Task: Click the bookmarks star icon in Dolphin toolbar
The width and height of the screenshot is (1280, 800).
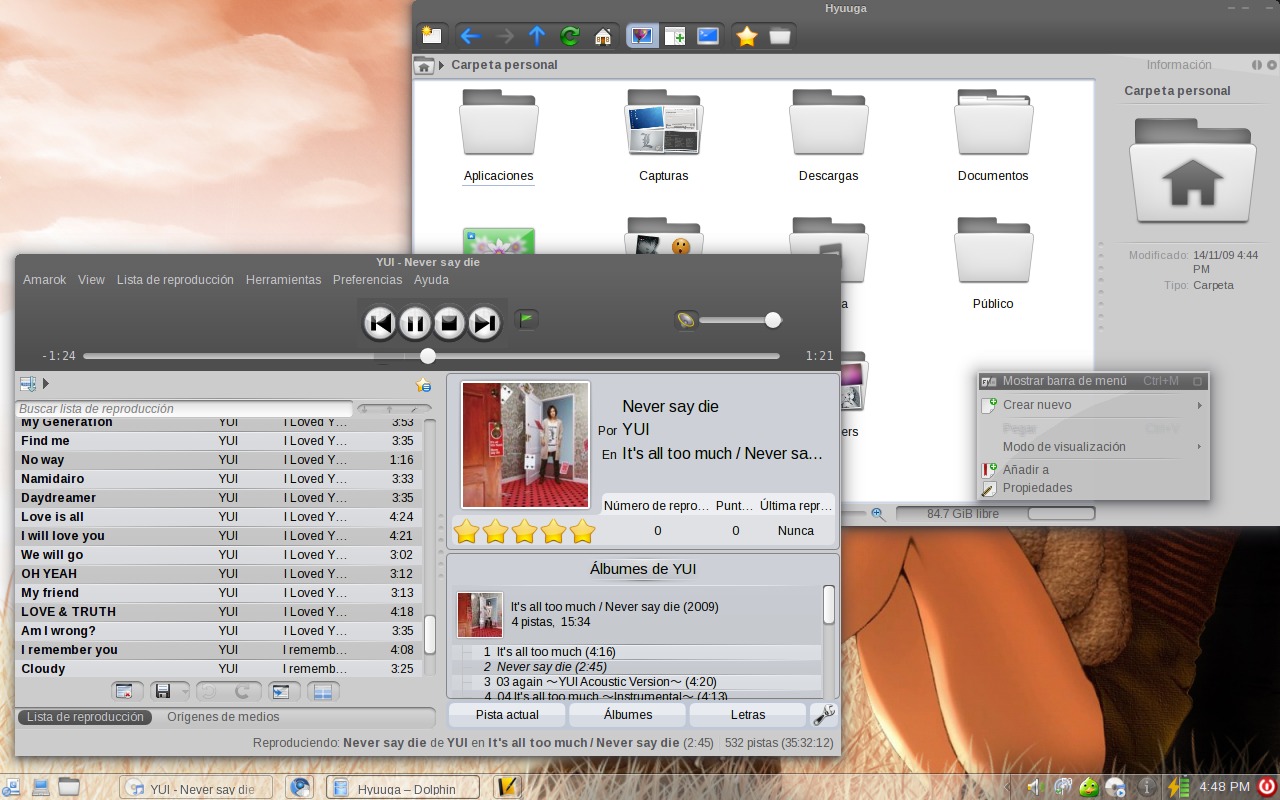Action: pos(747,36)
